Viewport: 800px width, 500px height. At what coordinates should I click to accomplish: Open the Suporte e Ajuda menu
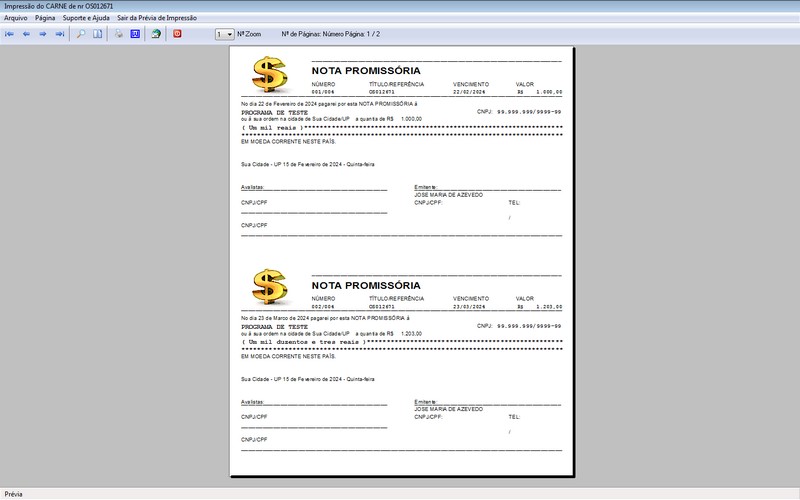[86, 18]
